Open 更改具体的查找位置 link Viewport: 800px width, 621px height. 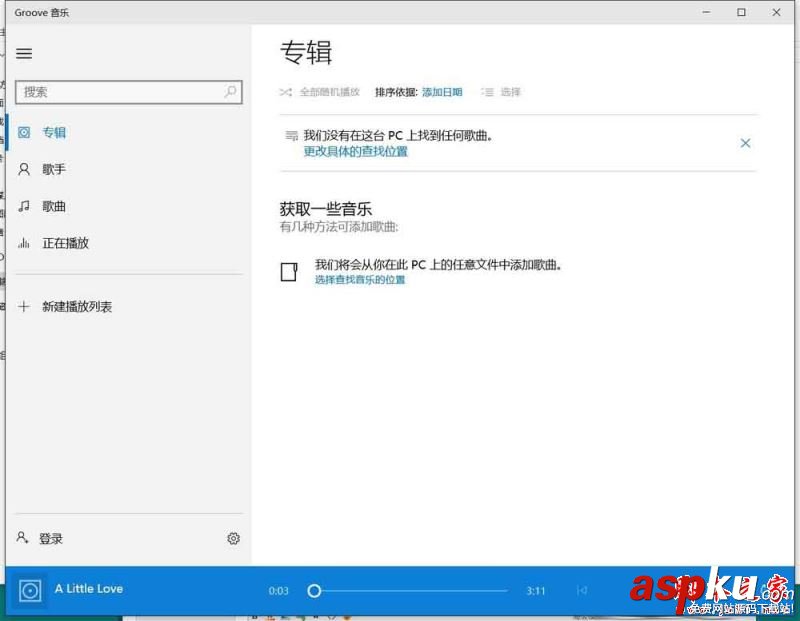point(358,152)
